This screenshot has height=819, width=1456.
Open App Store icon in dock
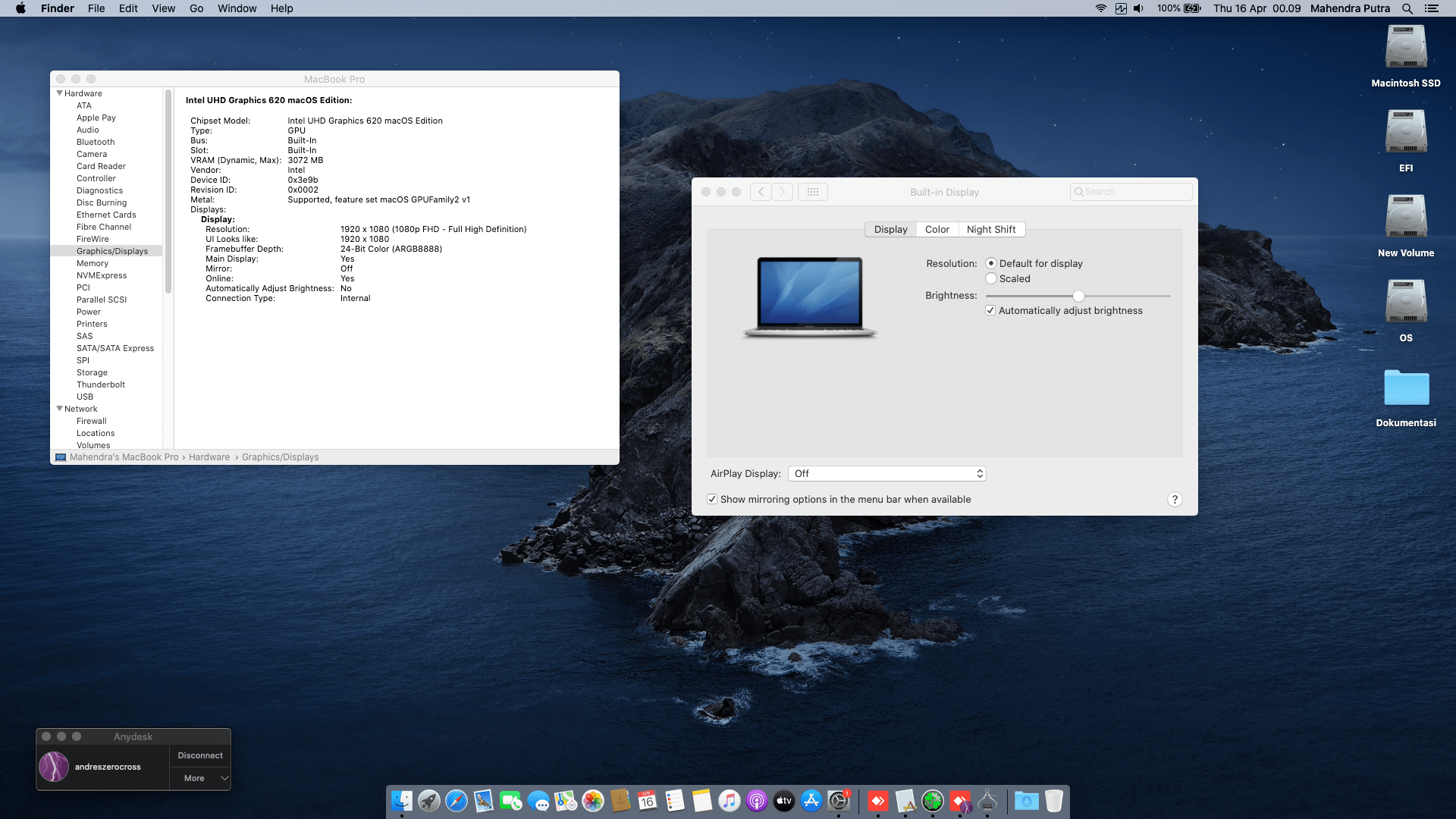click(x=811, y=801)
